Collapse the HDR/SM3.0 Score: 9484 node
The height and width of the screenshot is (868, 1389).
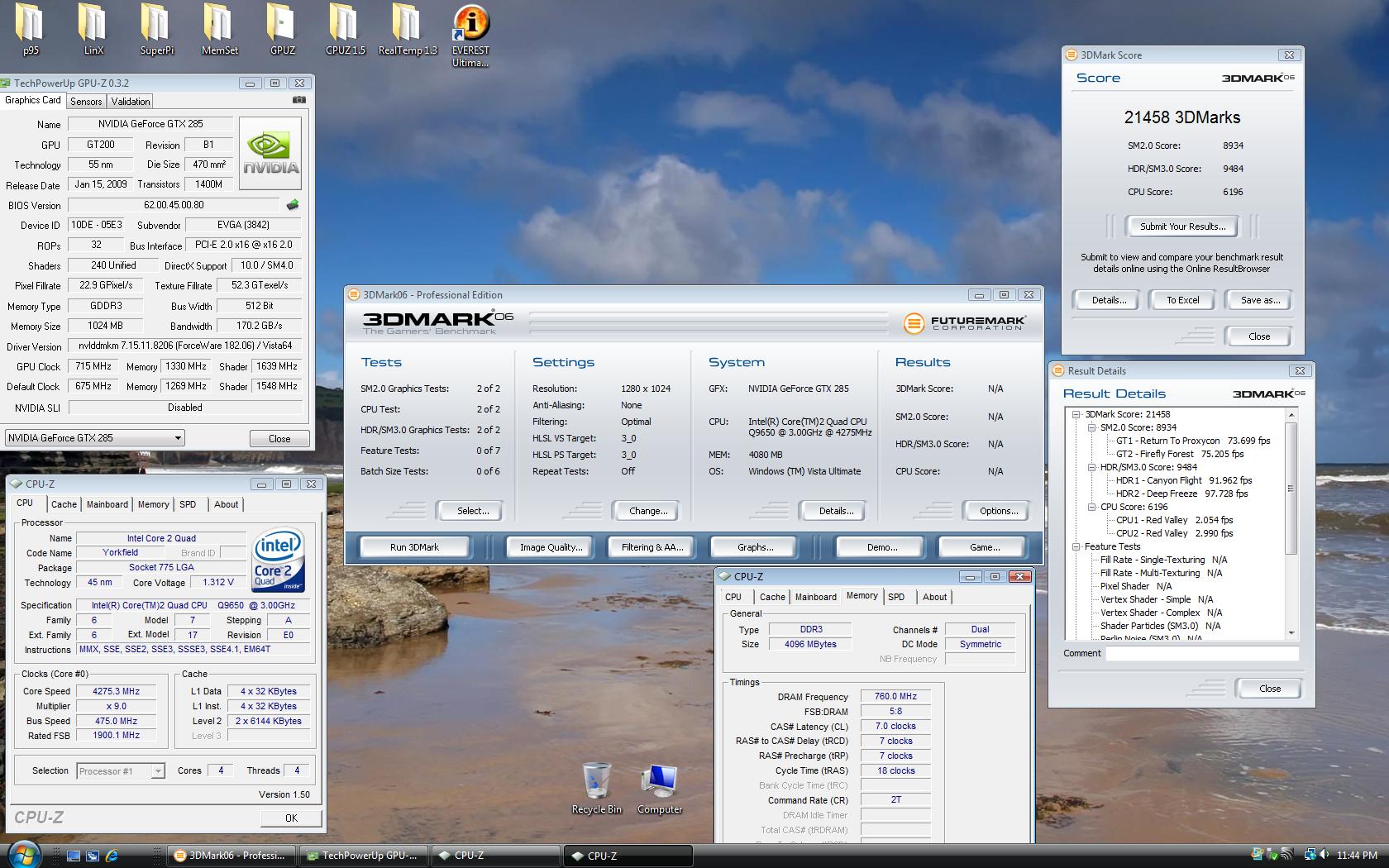pyautogui.click(x=1091, y=467)
